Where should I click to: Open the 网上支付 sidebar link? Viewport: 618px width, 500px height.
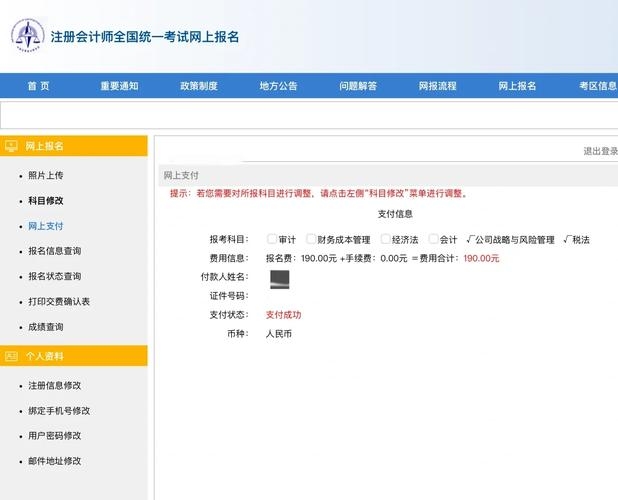[x=46, y=226]
